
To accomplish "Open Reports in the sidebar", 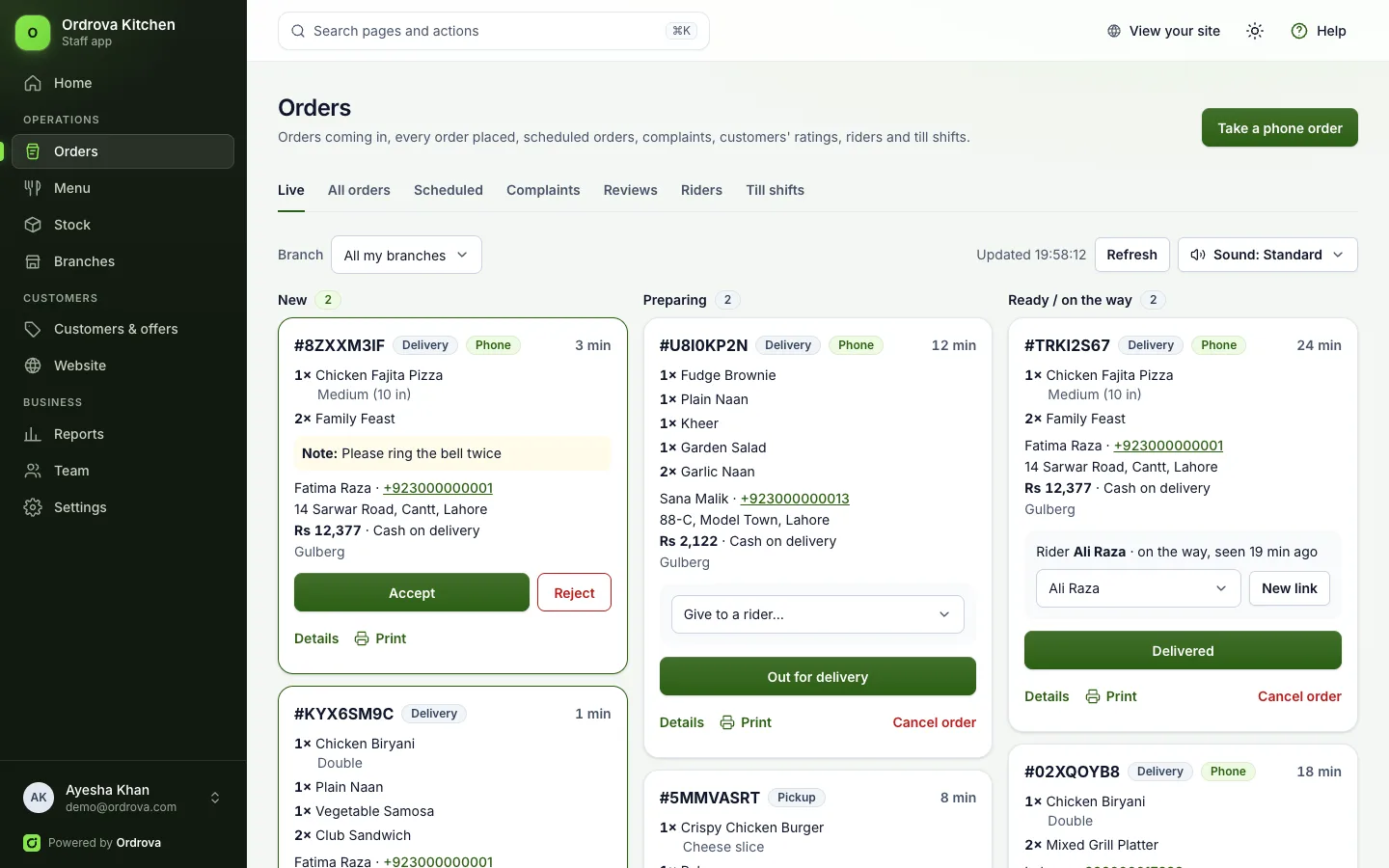I will coord(123,434).
